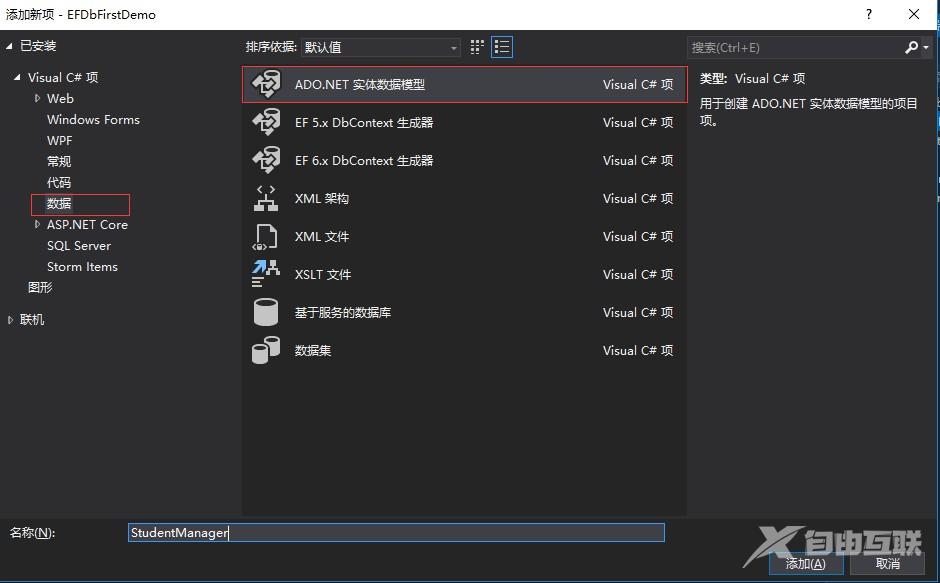
Task: Select the EF 6.x DbContext 生成器 template
Action: coord(400,160)
